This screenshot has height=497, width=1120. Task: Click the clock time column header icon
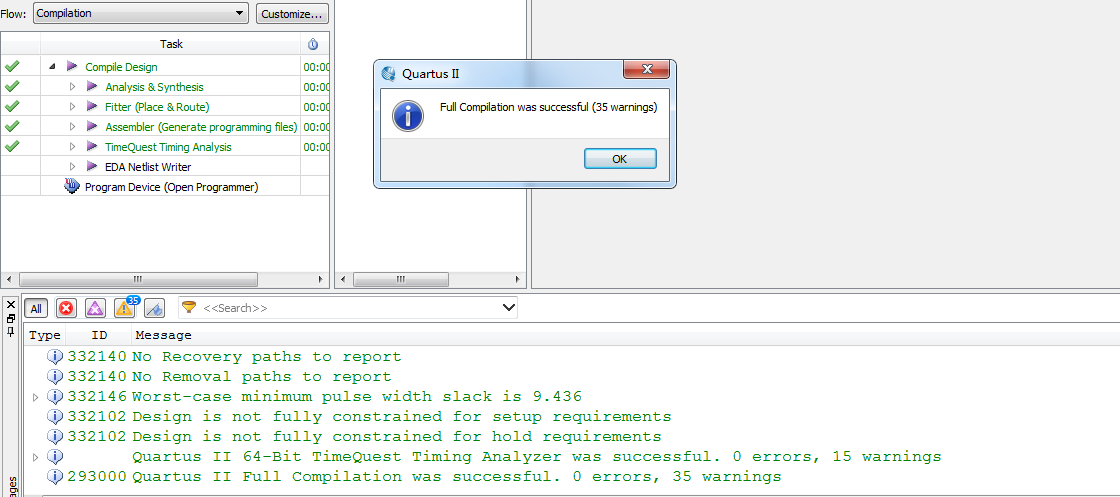[x=313, y=44]
